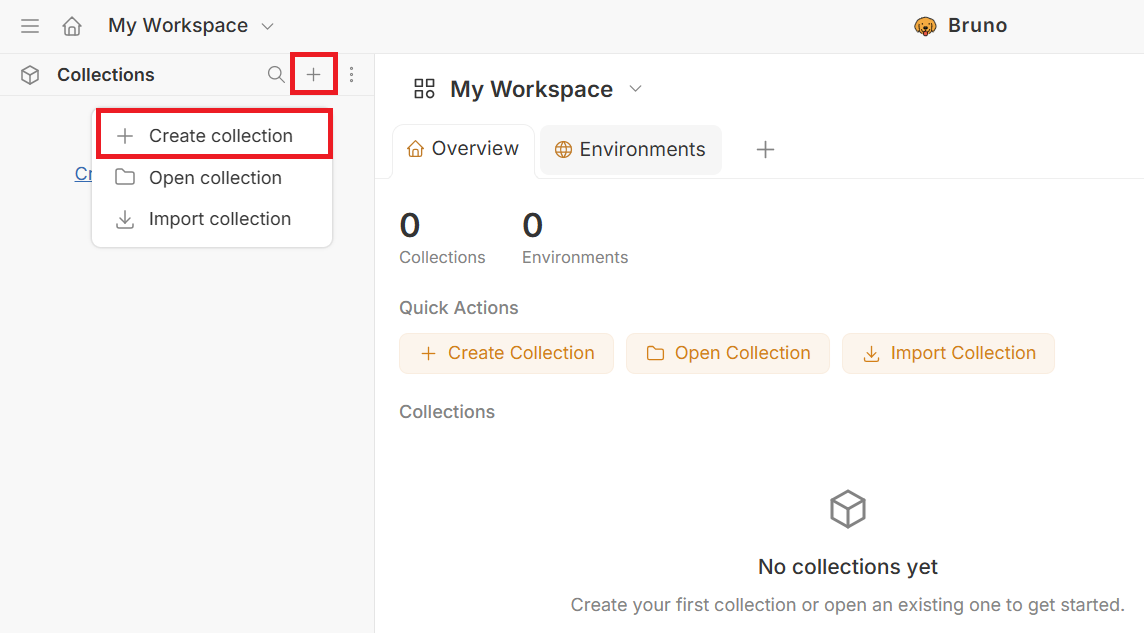The height and width of the screenshot is (633, 1144).
Task: Expand the My Workspace dropdown in top bar
Action: (x=267, y=26)
